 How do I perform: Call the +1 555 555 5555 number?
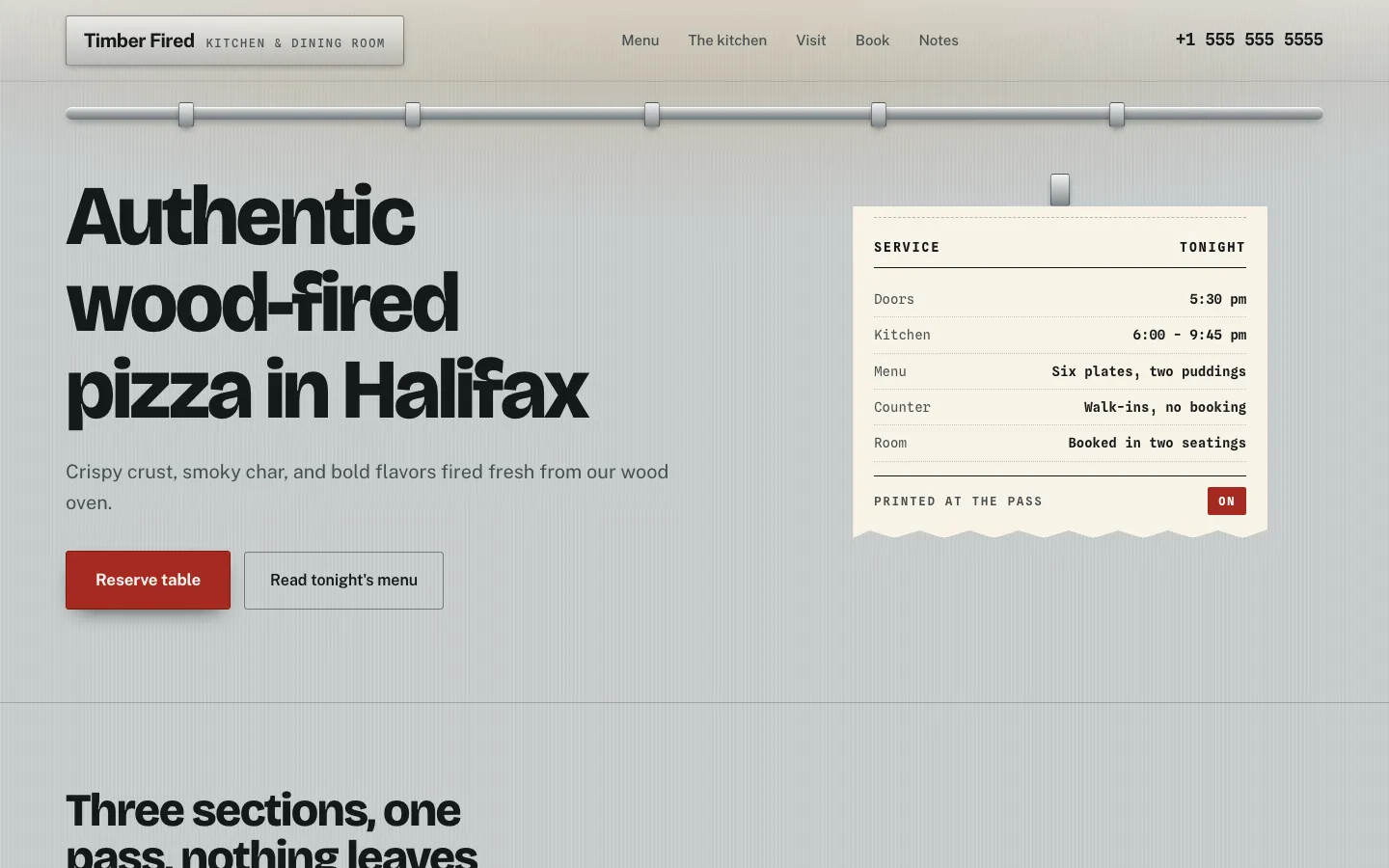(x=1249, y=40)
